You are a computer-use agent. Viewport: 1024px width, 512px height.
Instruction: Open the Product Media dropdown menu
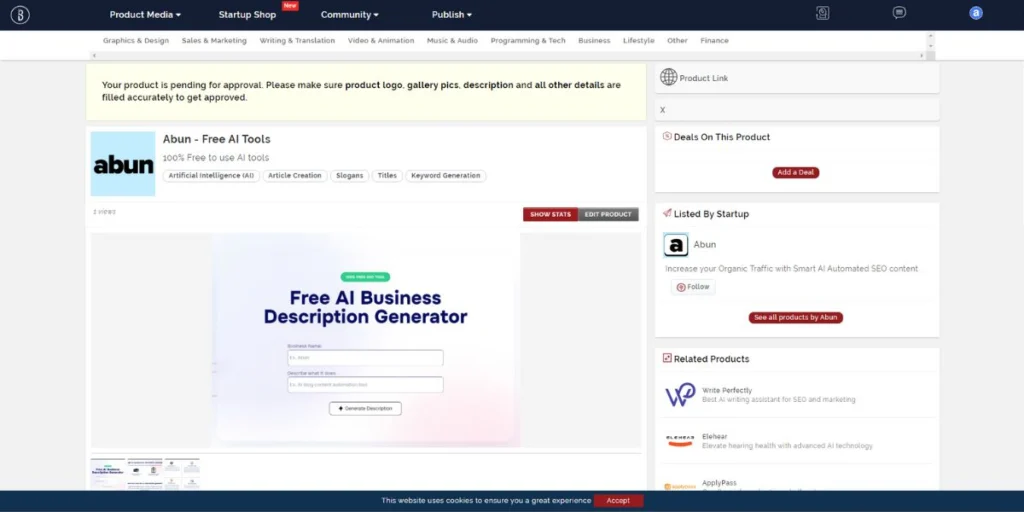(145, 14)
